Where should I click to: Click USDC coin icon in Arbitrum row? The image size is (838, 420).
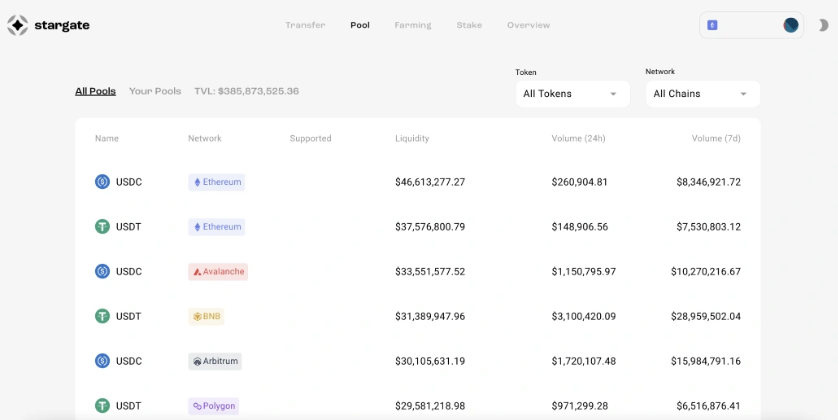102,361
